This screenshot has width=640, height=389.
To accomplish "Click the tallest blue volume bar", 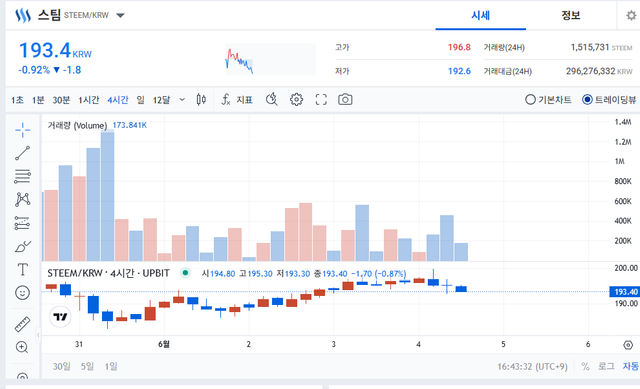I will [107, 196].
